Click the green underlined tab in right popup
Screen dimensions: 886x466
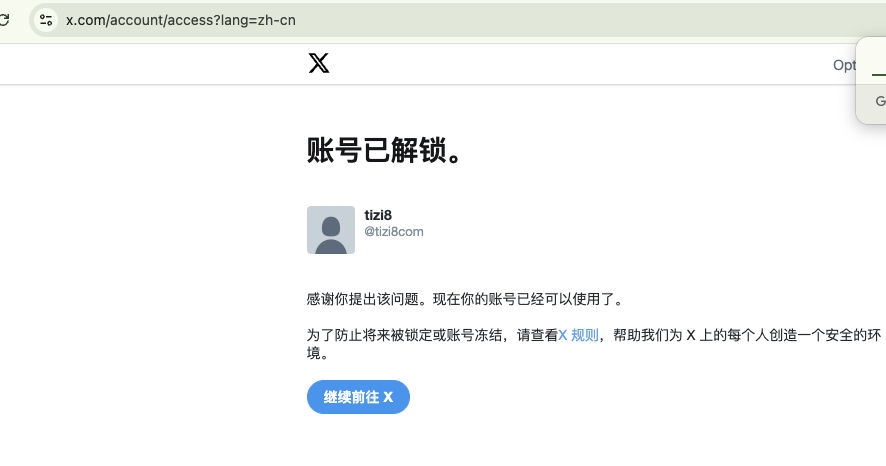point(879,74)
